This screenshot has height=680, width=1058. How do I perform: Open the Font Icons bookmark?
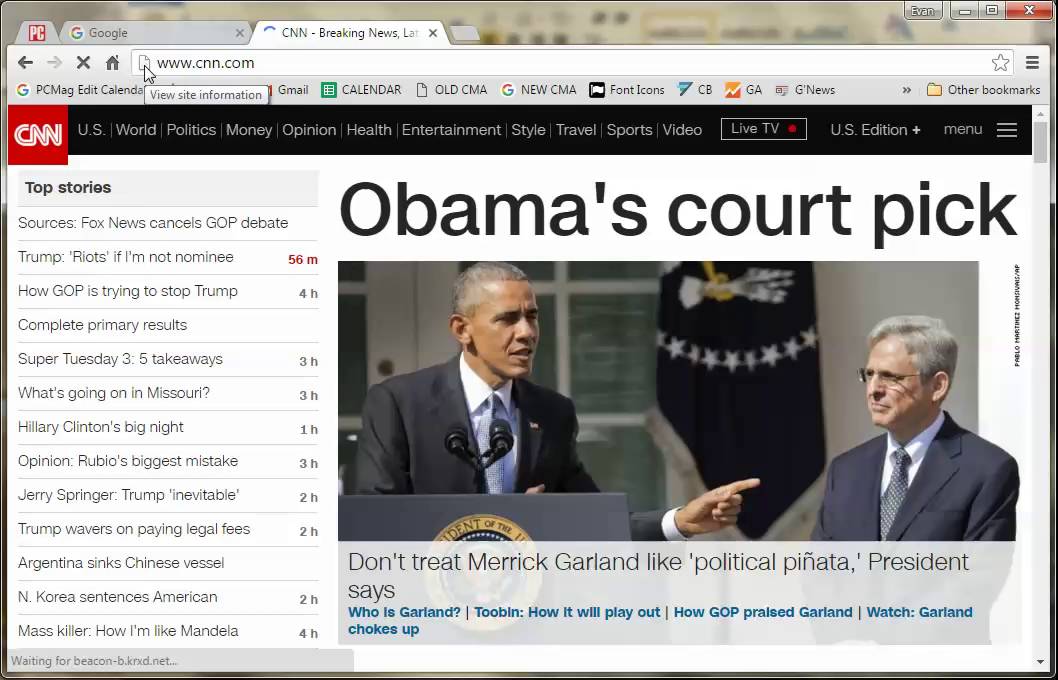627,90
